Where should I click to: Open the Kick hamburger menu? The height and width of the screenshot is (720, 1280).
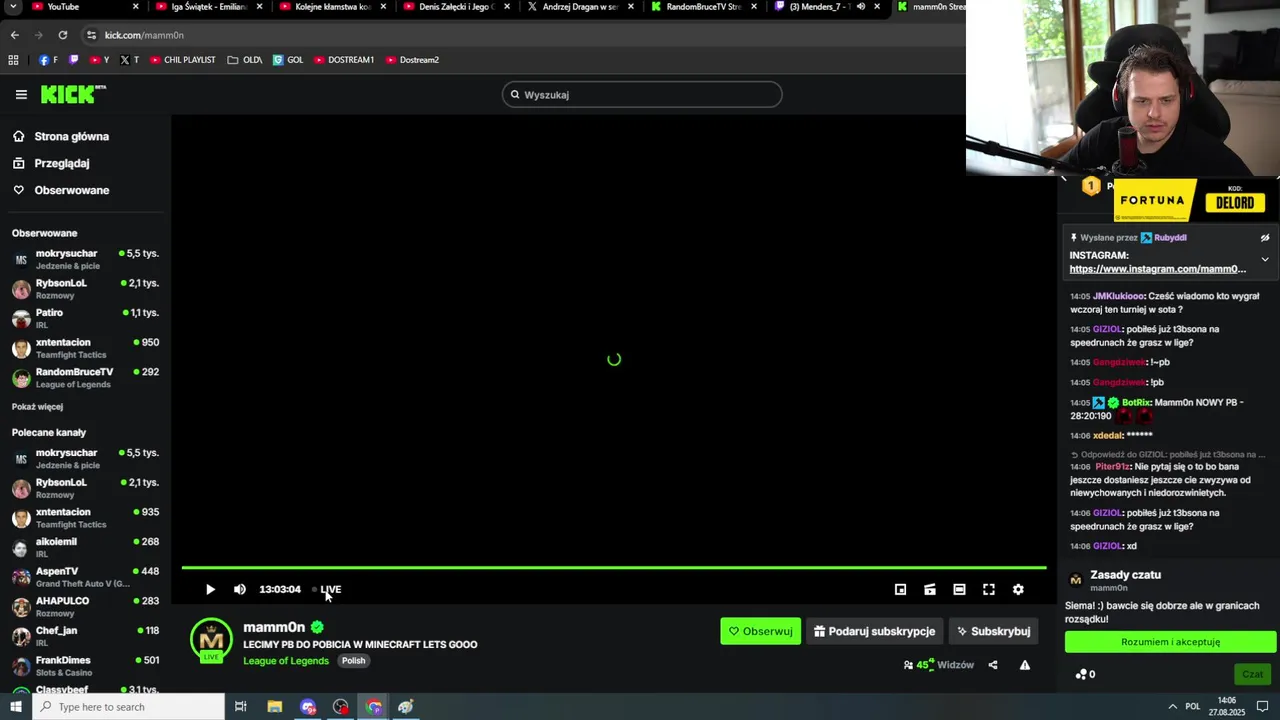(x=21, y=95)
